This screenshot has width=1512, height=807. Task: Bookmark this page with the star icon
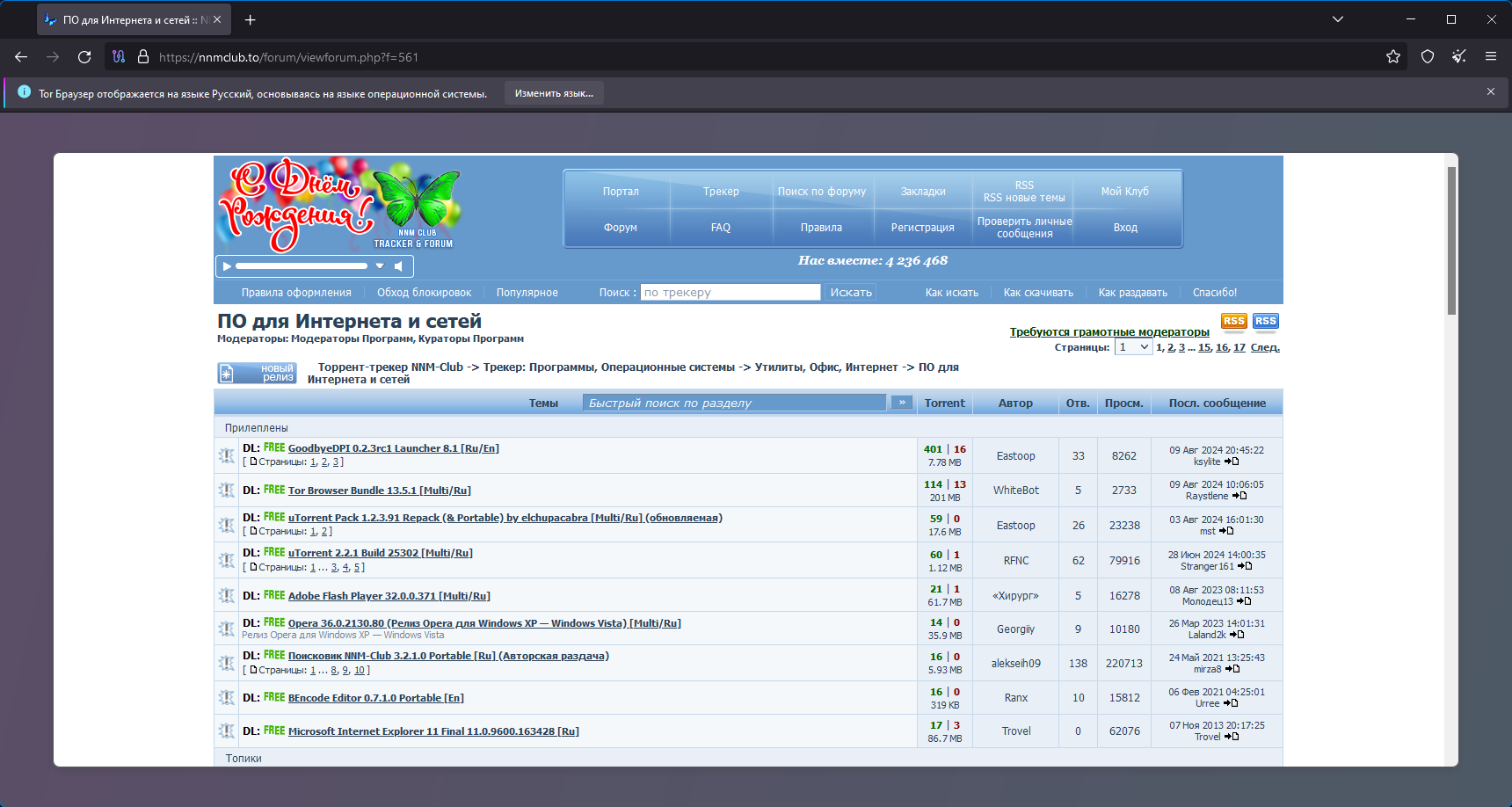click(x=1393, y=57)
